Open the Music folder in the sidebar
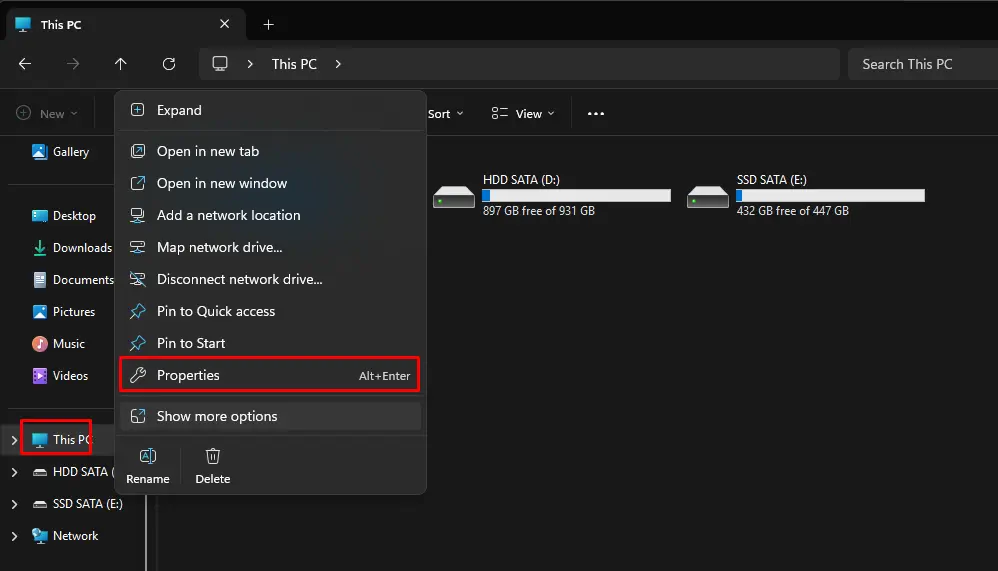 click(x=59, y=344)
